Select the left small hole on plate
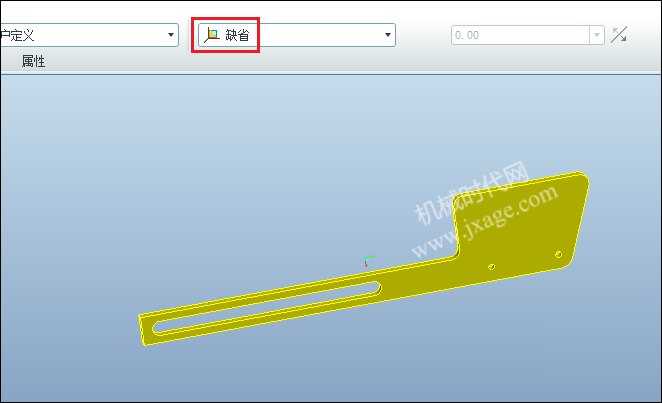Screen dimensions: 662x403 [x=491, y=267]
